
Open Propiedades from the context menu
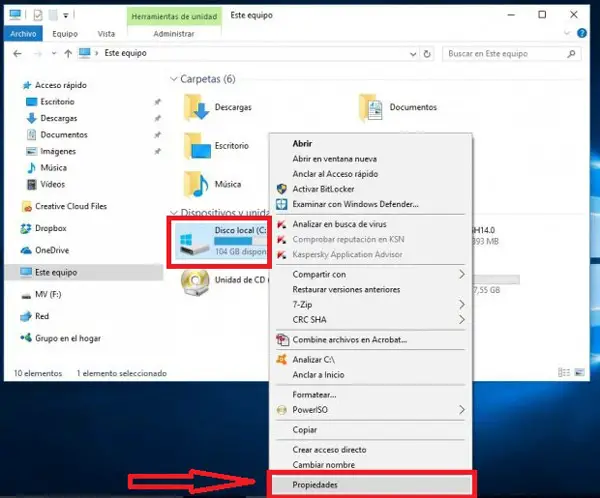371,485
